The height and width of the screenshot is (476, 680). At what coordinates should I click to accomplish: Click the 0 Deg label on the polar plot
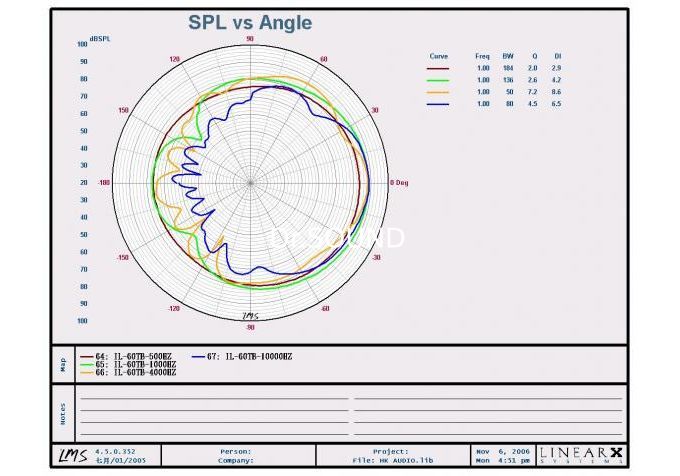pos(397,183)
